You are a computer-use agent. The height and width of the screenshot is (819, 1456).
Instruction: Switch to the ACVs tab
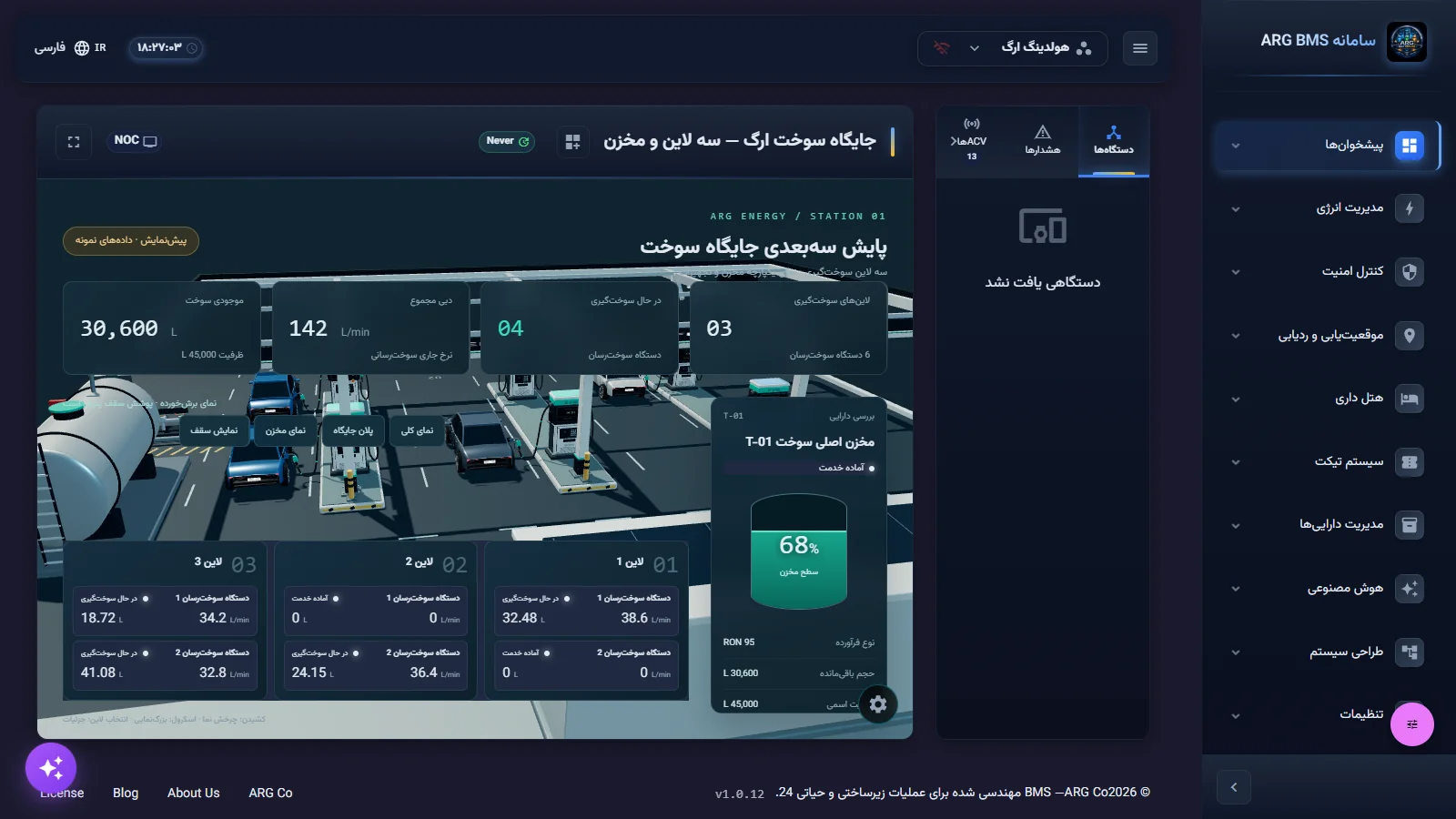(972, 141)
